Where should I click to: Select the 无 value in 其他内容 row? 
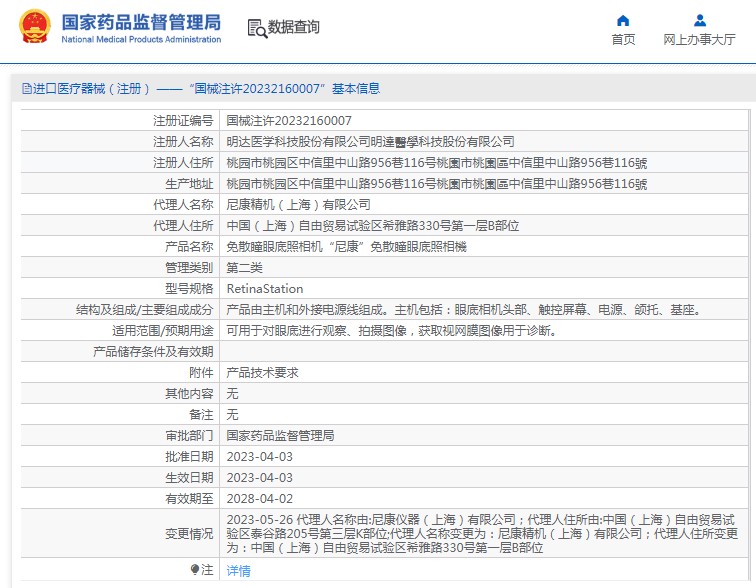pyautogui.click(x=232, y=394)
